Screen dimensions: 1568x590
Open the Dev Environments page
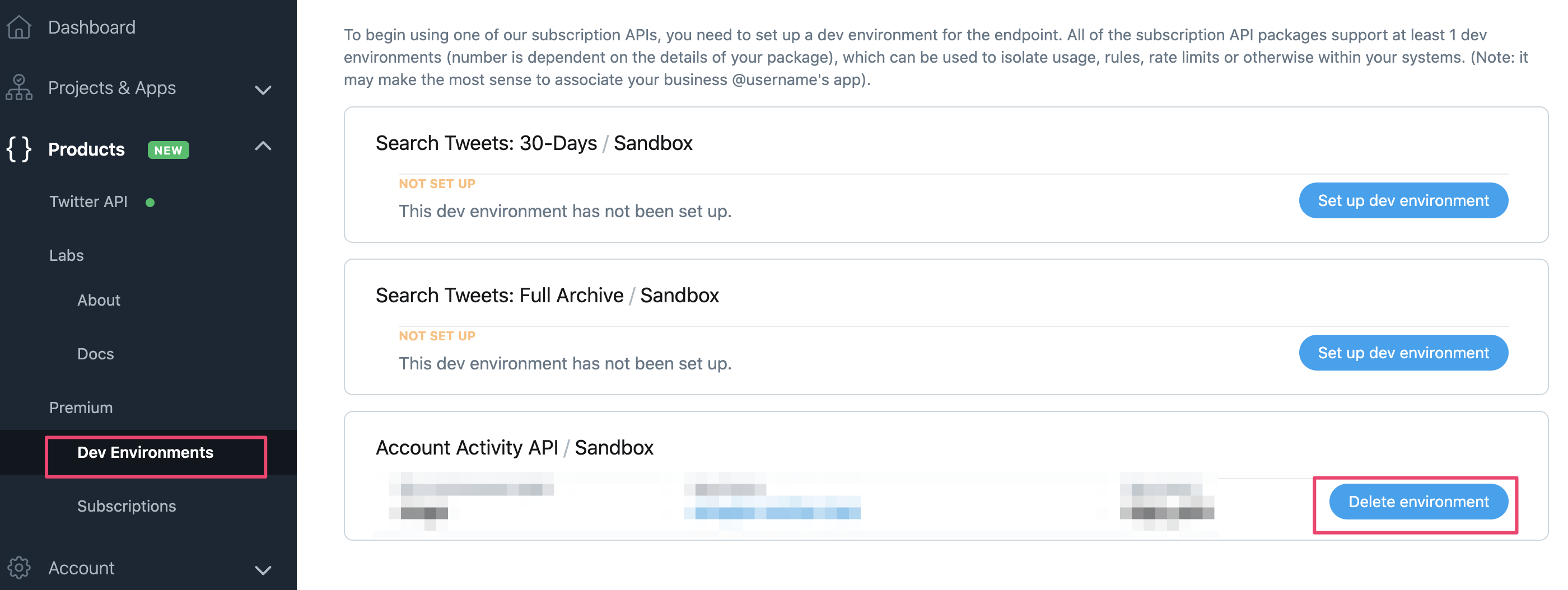146,452
